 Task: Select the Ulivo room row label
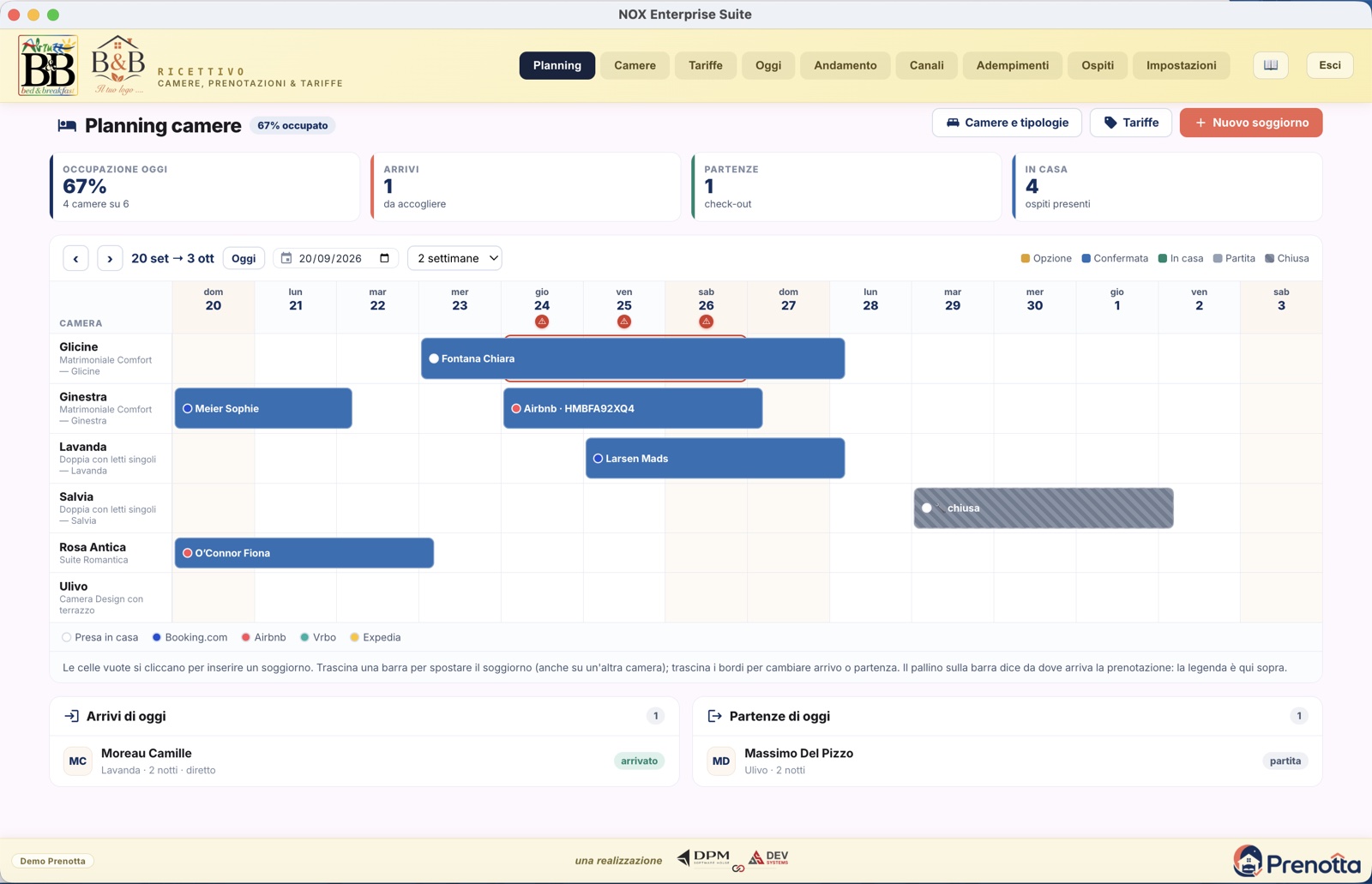coord(111,598)
